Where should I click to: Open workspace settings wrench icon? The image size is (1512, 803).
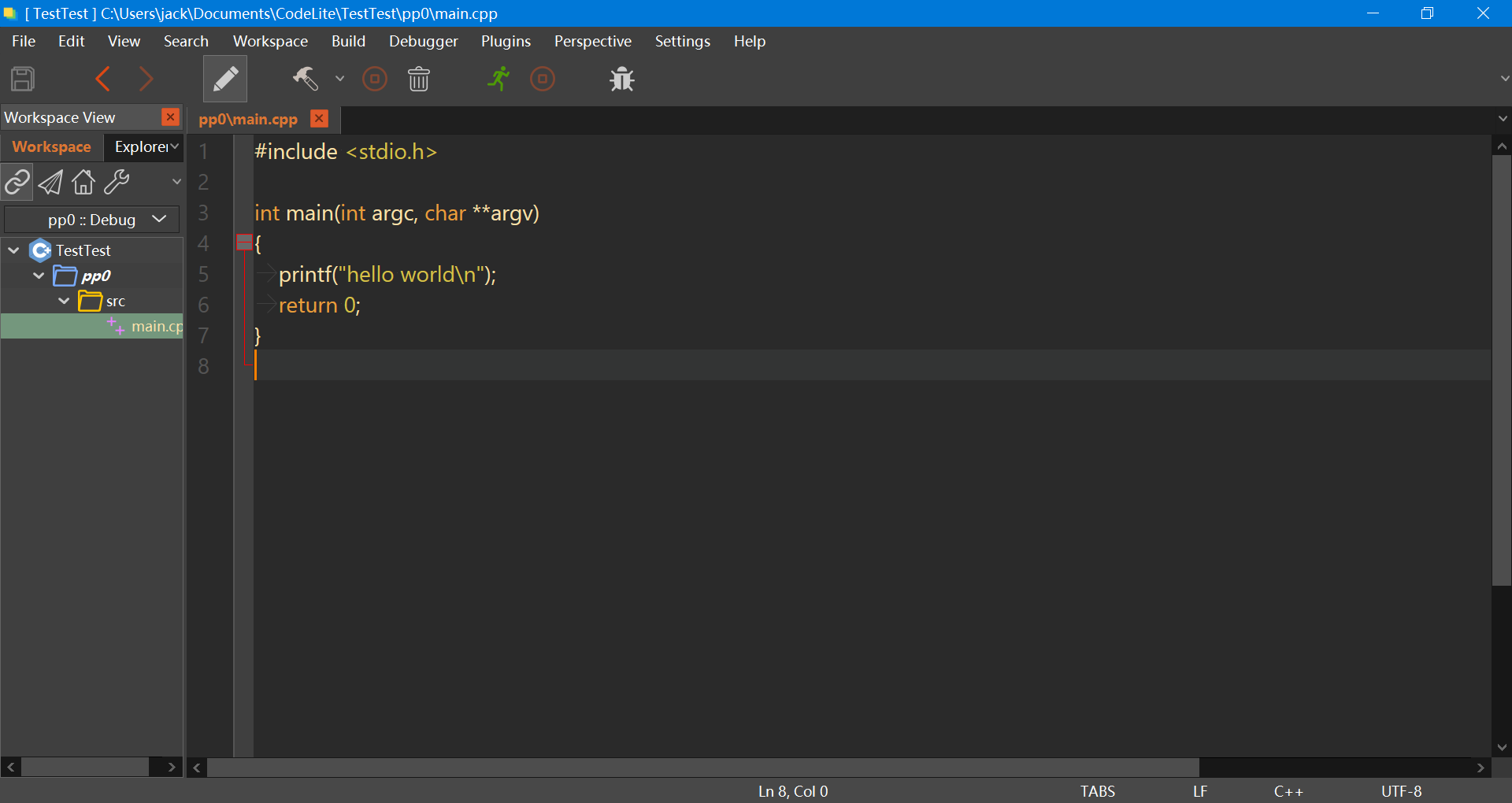click(117, 182)
